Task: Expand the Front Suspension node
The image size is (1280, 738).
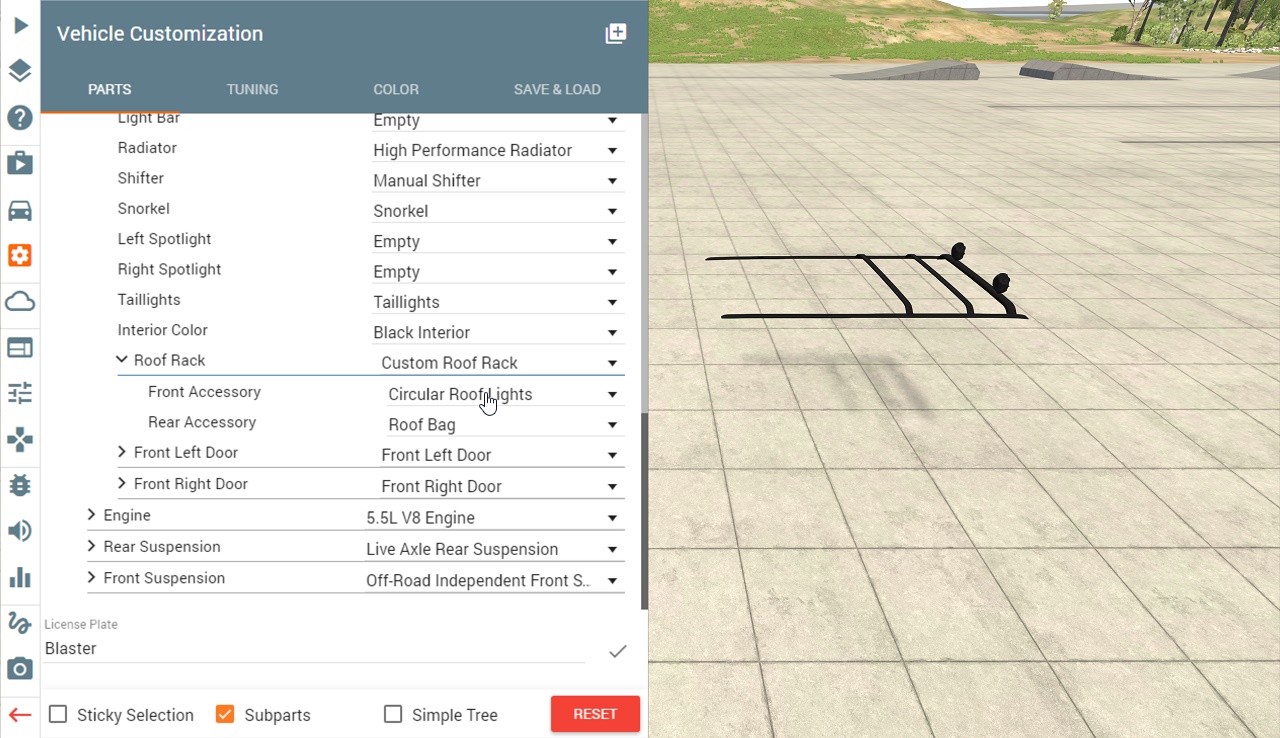Action: [91, 577]
